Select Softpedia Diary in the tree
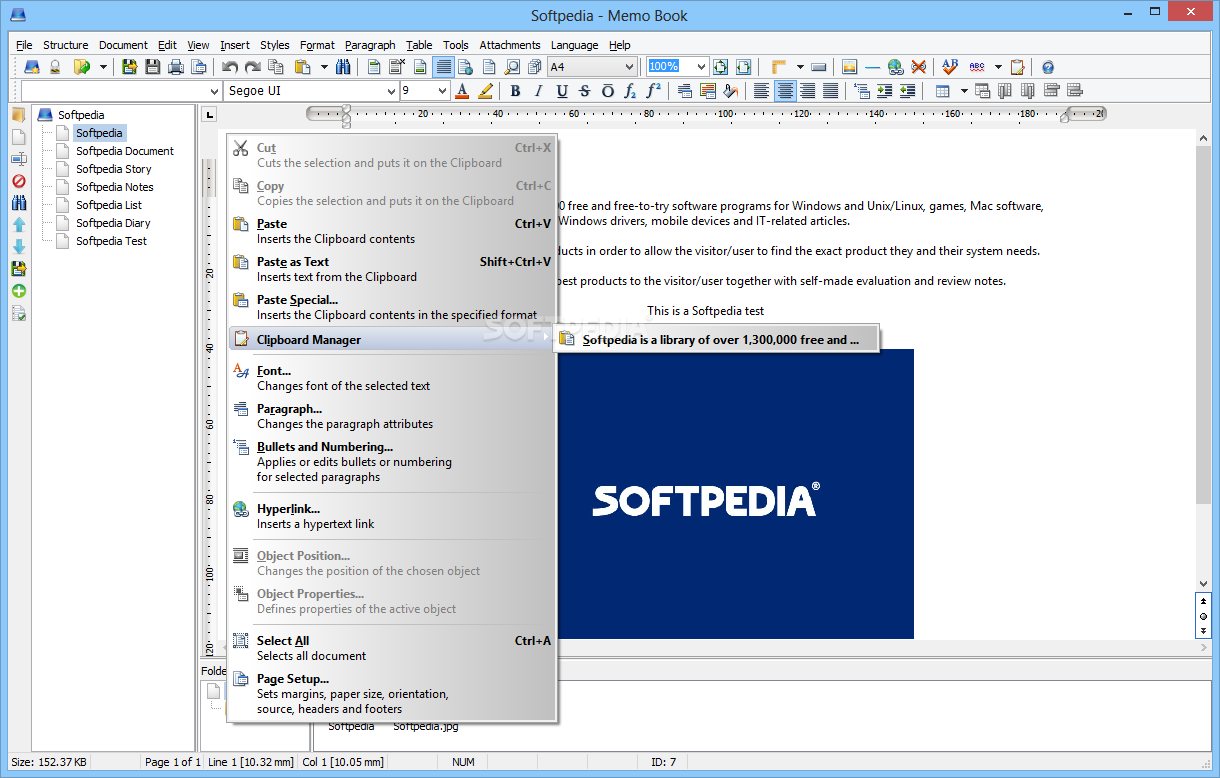This screenshot has width=1220, height=778. pos(113,223)
